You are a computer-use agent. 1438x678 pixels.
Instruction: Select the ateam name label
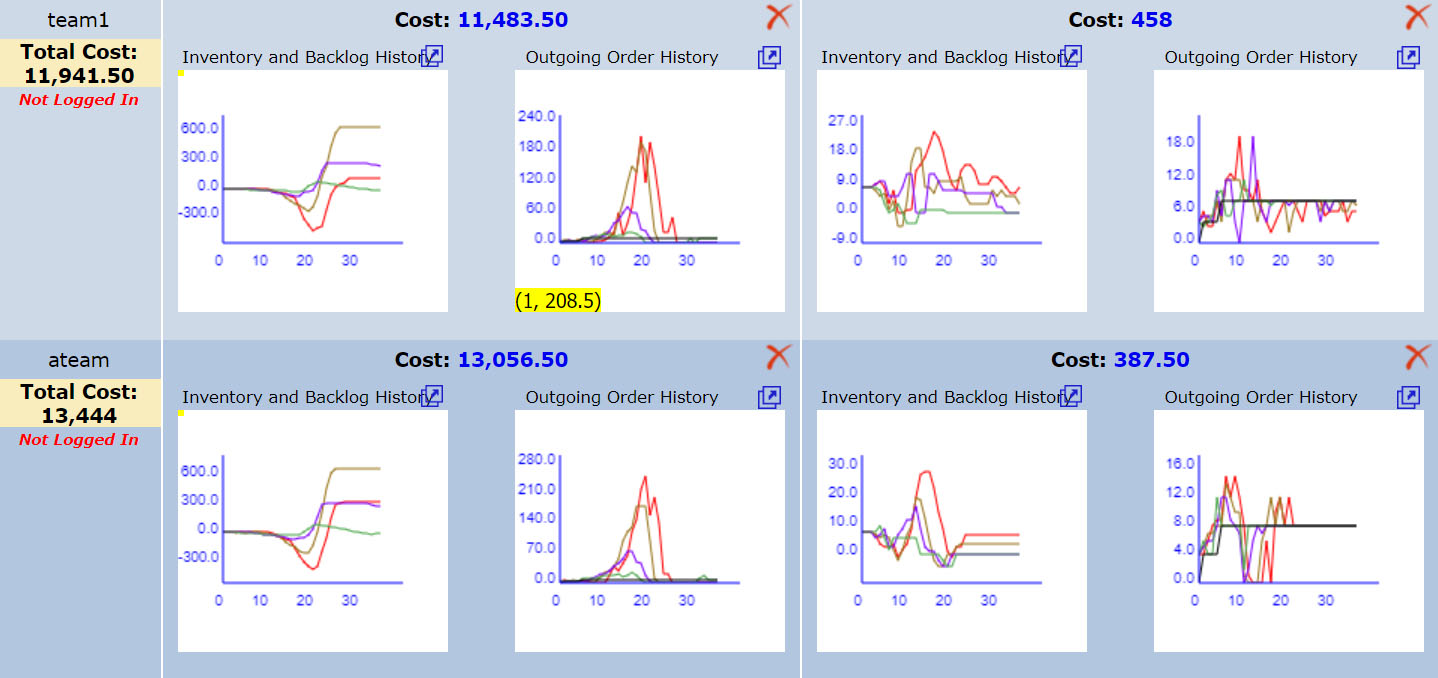tap(79, 359)
